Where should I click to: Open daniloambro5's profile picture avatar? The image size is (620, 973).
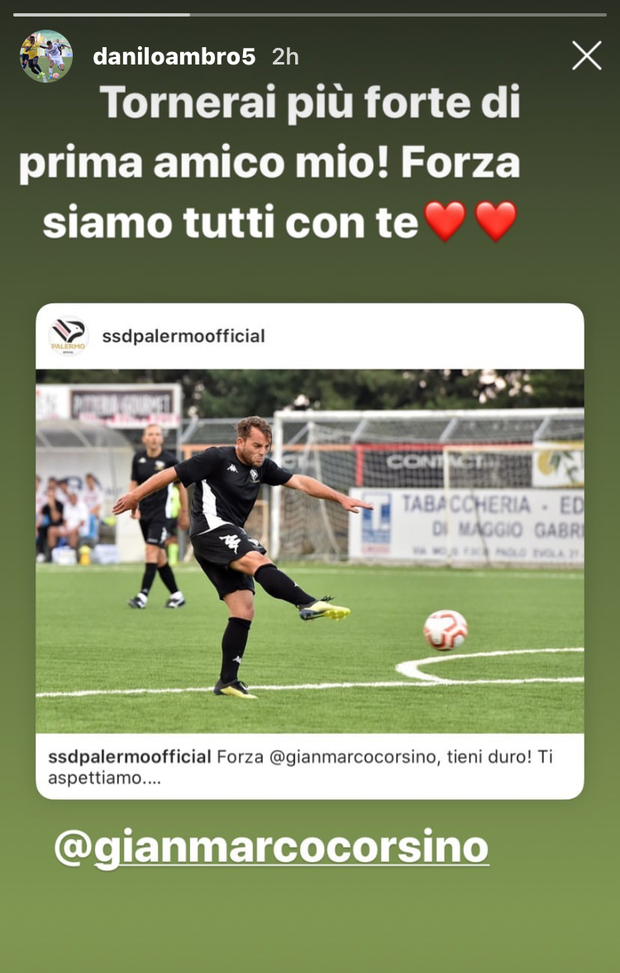coord(46,56)
